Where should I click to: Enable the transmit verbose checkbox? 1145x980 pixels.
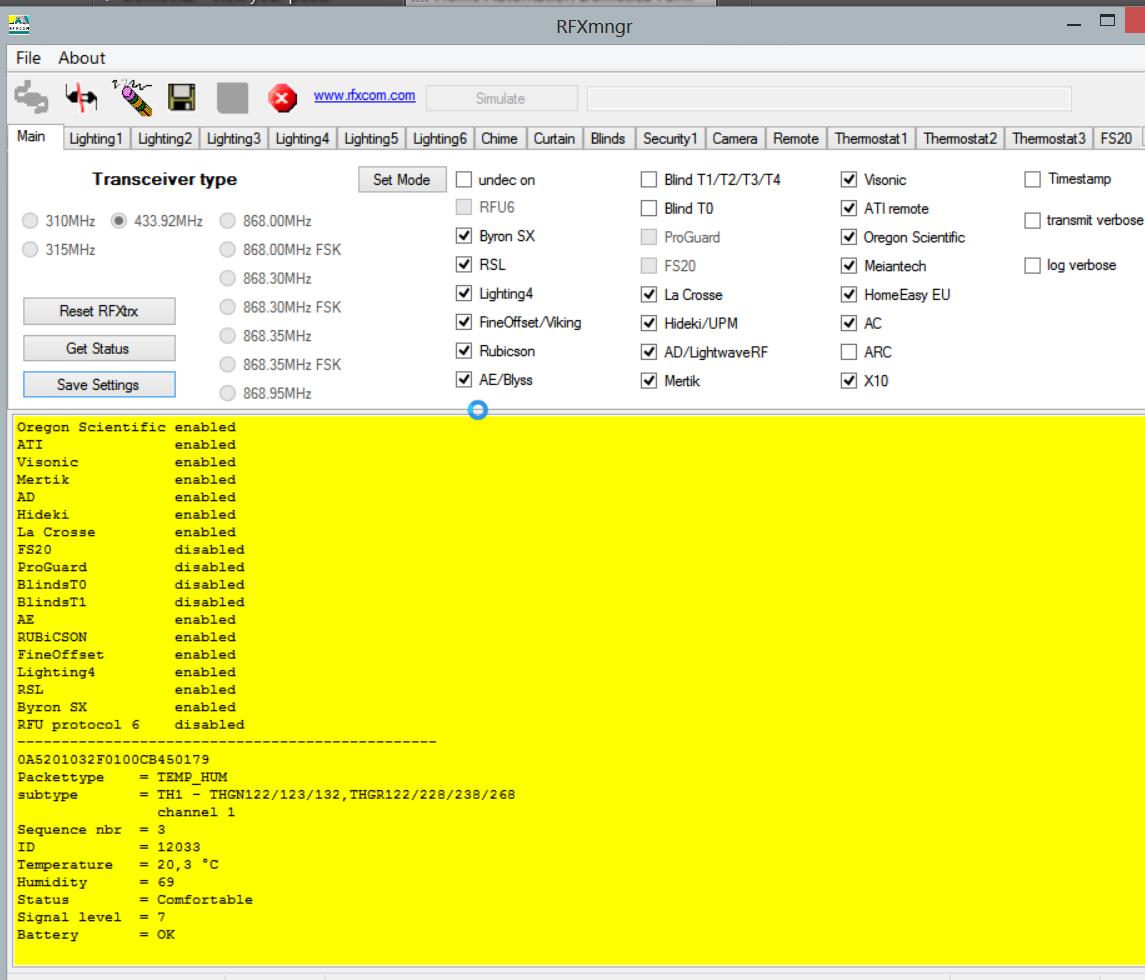(1033, 221)
